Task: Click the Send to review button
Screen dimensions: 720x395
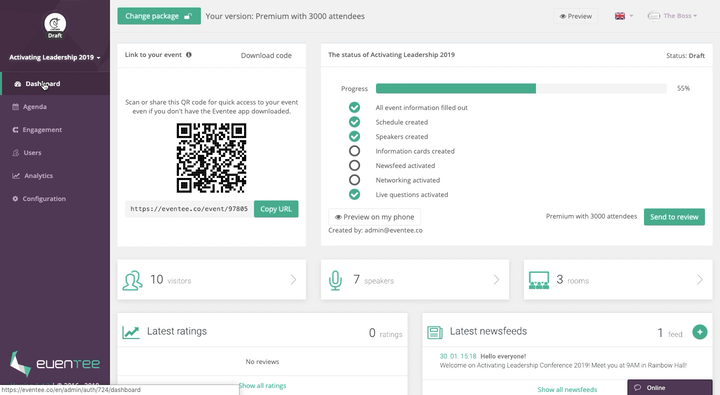Action: coord(674,217)
